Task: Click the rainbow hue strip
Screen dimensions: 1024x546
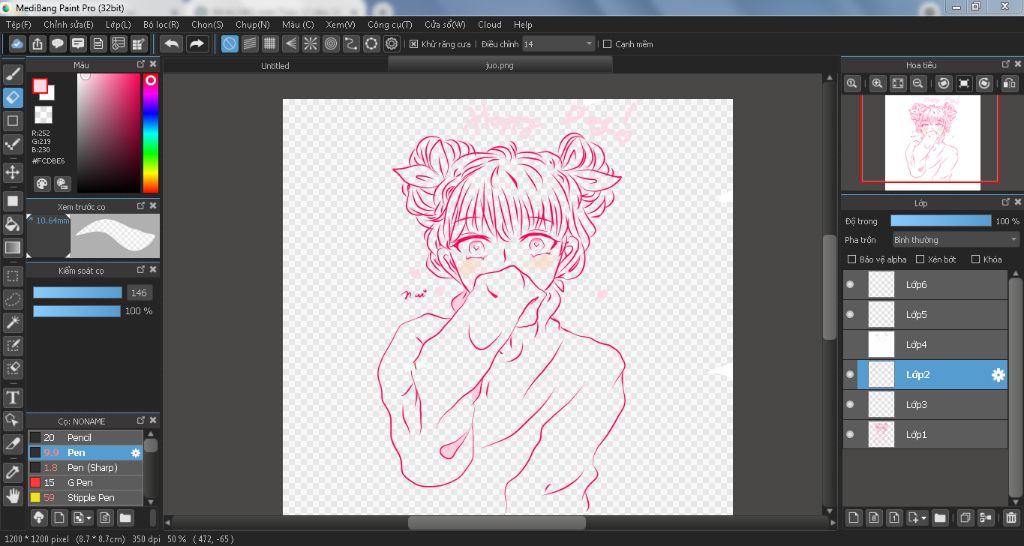Action: (x=150, y=133)
